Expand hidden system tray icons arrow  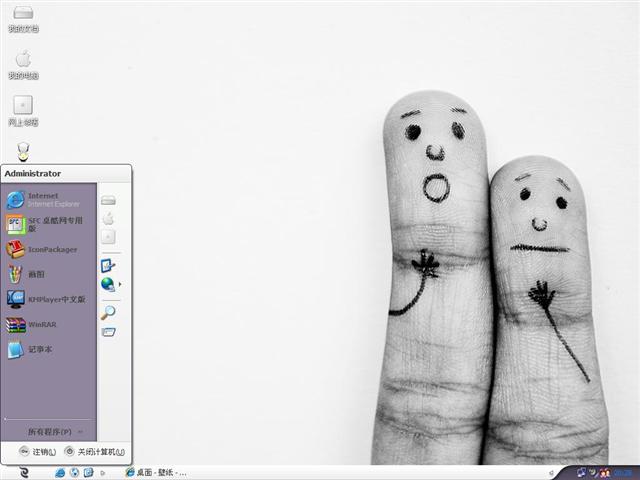click(x=551, y=473)
